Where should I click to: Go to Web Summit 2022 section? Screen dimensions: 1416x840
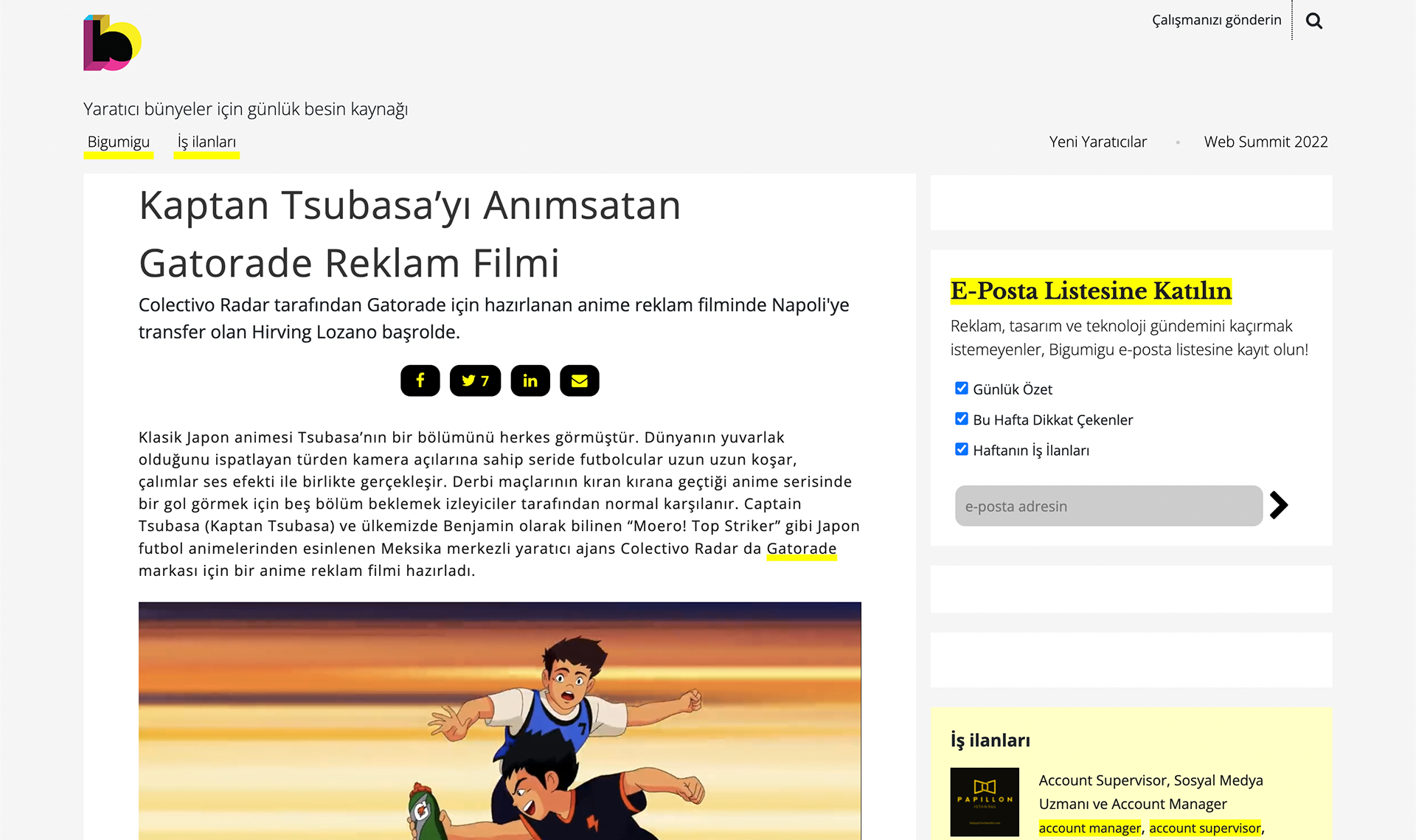click(1266, 142)
